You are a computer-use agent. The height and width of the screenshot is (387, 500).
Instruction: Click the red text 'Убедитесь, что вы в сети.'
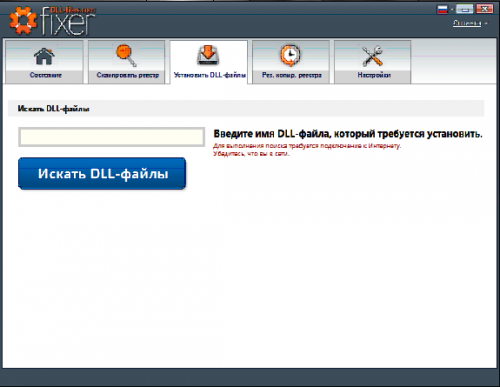pyautogui.click(x=251, y=154)
